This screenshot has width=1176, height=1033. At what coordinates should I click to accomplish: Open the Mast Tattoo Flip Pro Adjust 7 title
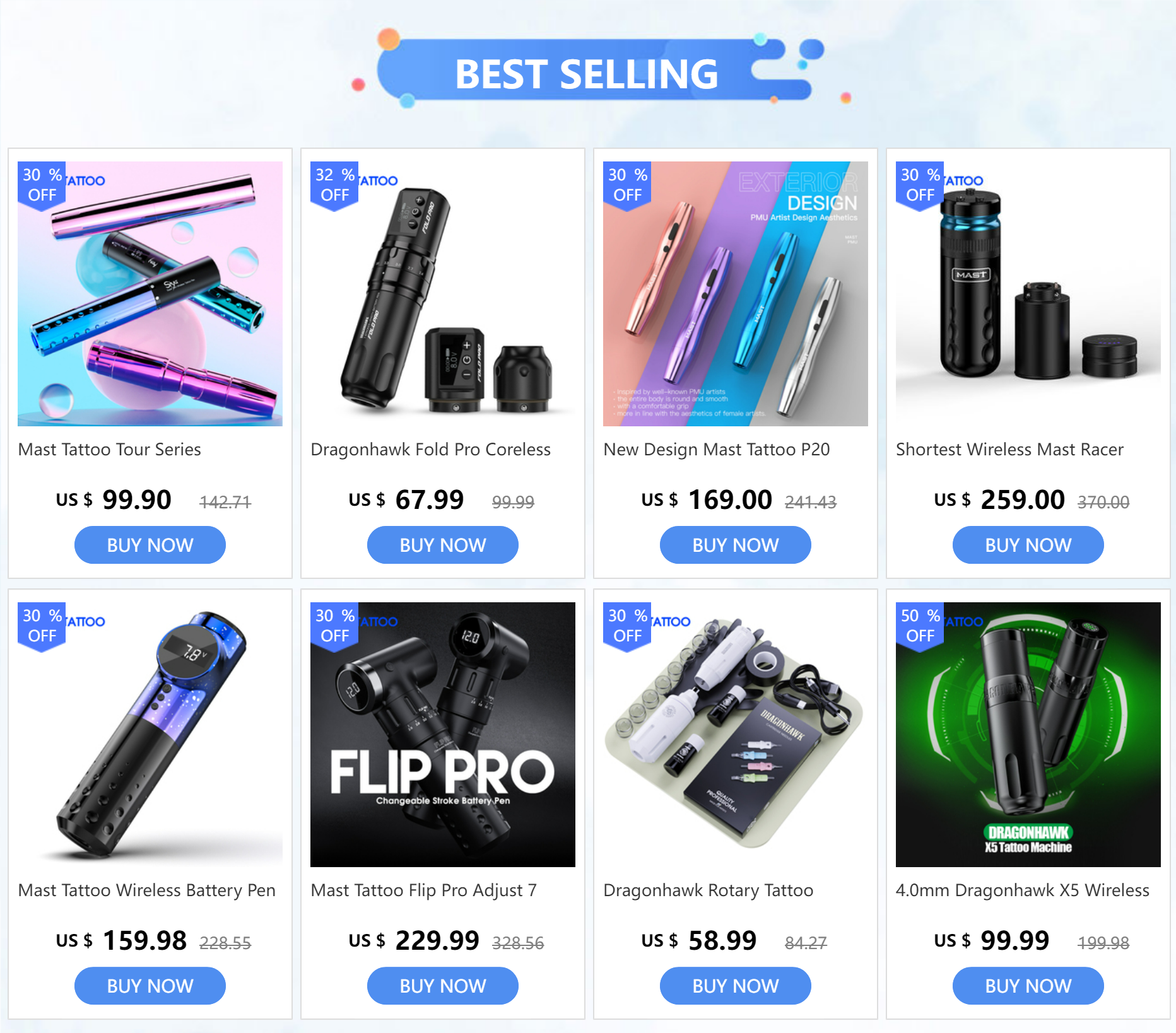click(x=424, y=890)
